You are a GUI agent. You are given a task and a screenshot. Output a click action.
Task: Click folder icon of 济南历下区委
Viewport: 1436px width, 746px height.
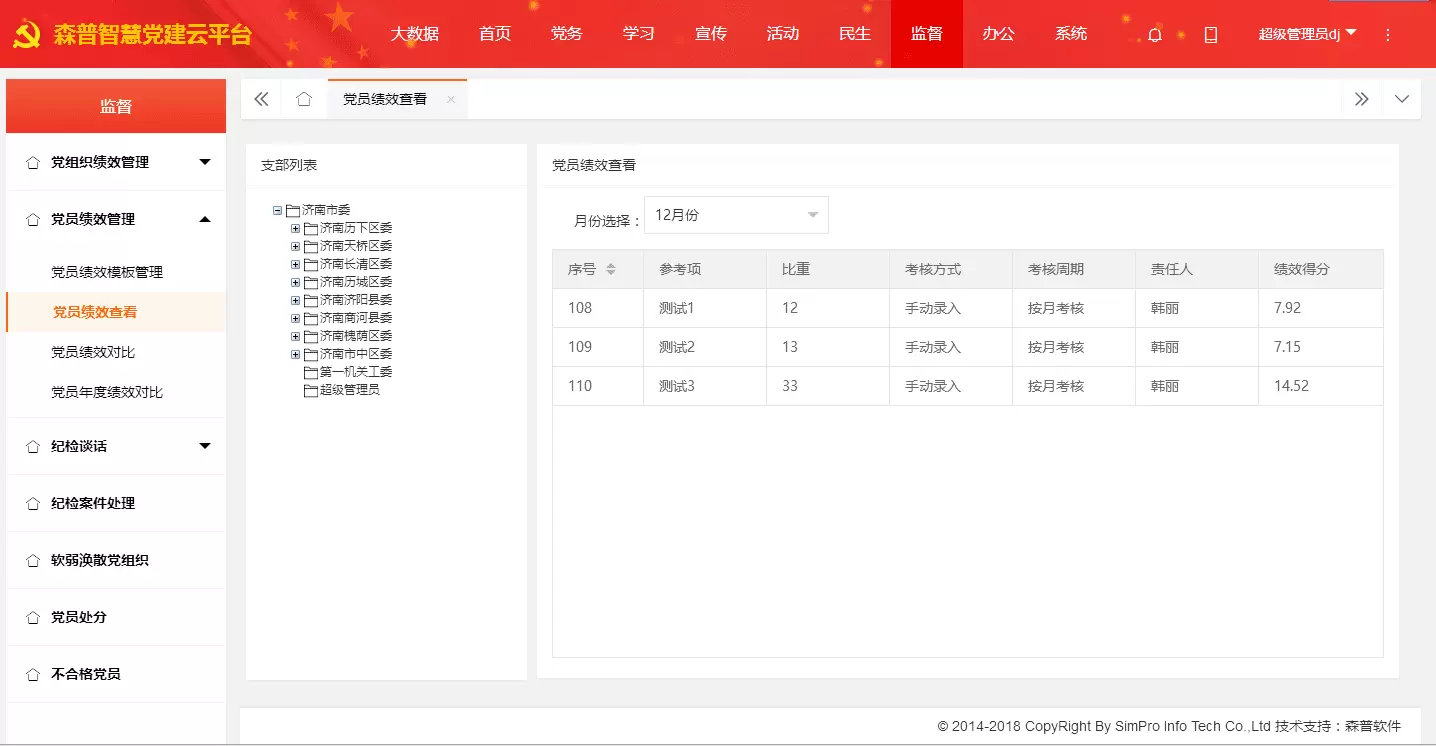pyautogui.click(x=311, y=229)
